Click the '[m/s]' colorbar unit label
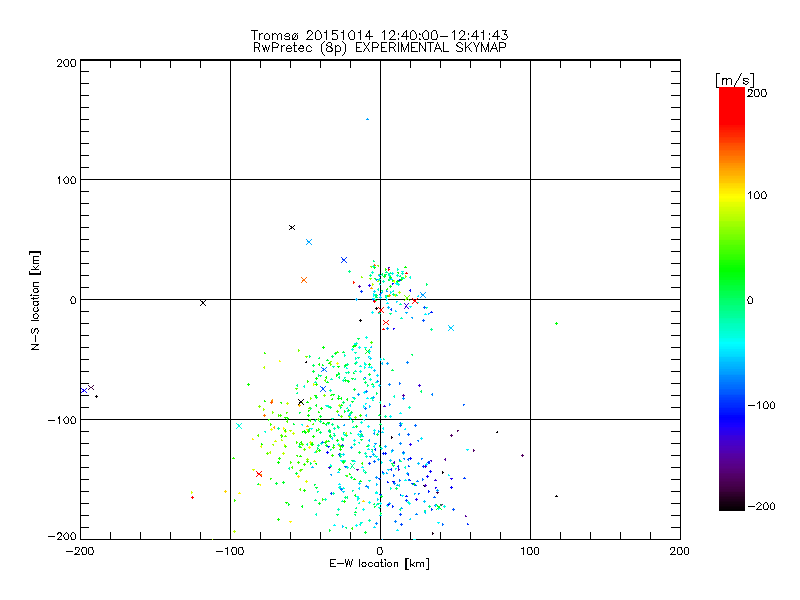Viewport: 800px width, 600px height. pos(735,80)
